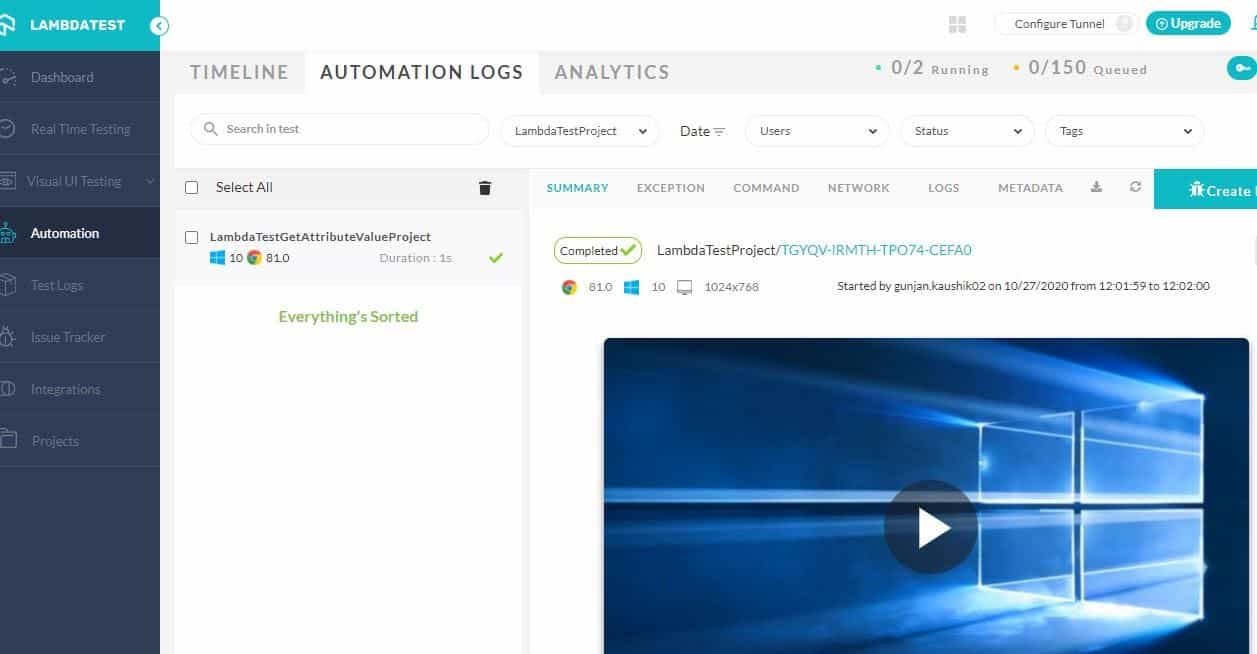
Task: Select the Issue Tracker in the sidebar
Action: [x=70, y=337]
